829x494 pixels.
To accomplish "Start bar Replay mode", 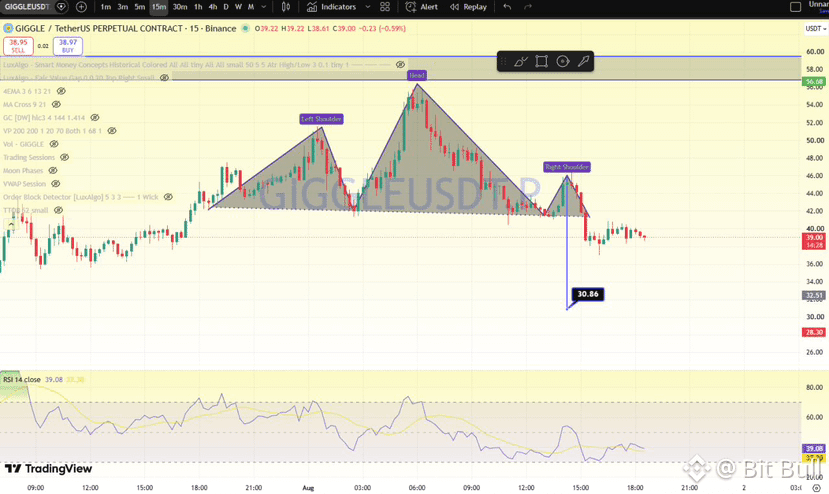I will [x=468, y=7].
